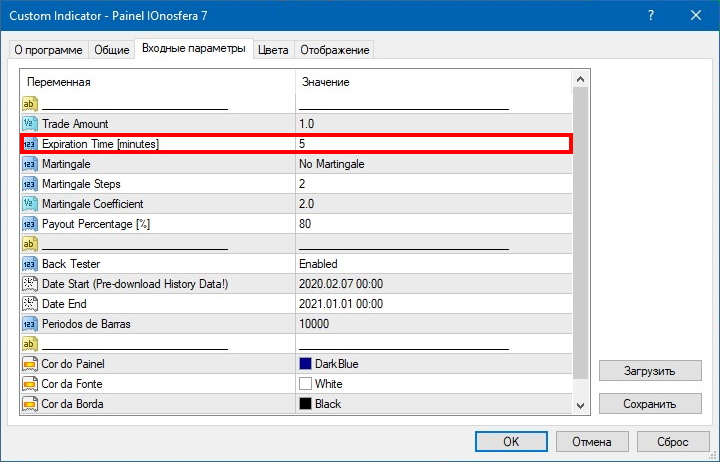Viewport: 720px width, 462px height.
Task: Click the Cor do Painel color icon
Action: [29, 364]
